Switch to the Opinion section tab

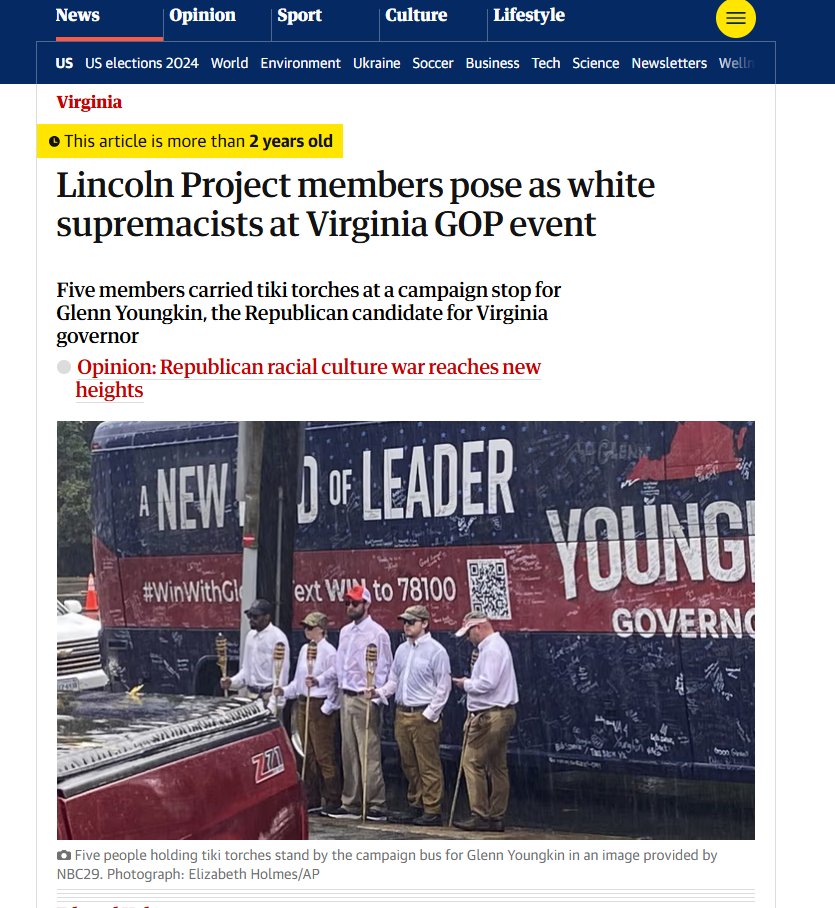(202, 15)
